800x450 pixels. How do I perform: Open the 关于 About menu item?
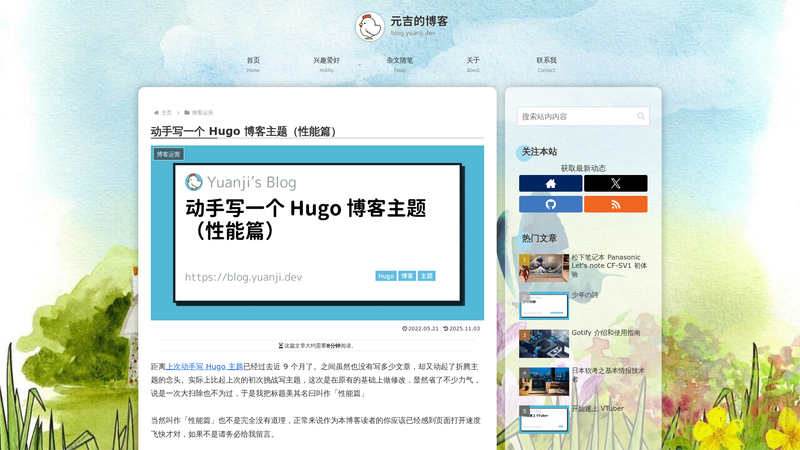(x=473, y=64)
